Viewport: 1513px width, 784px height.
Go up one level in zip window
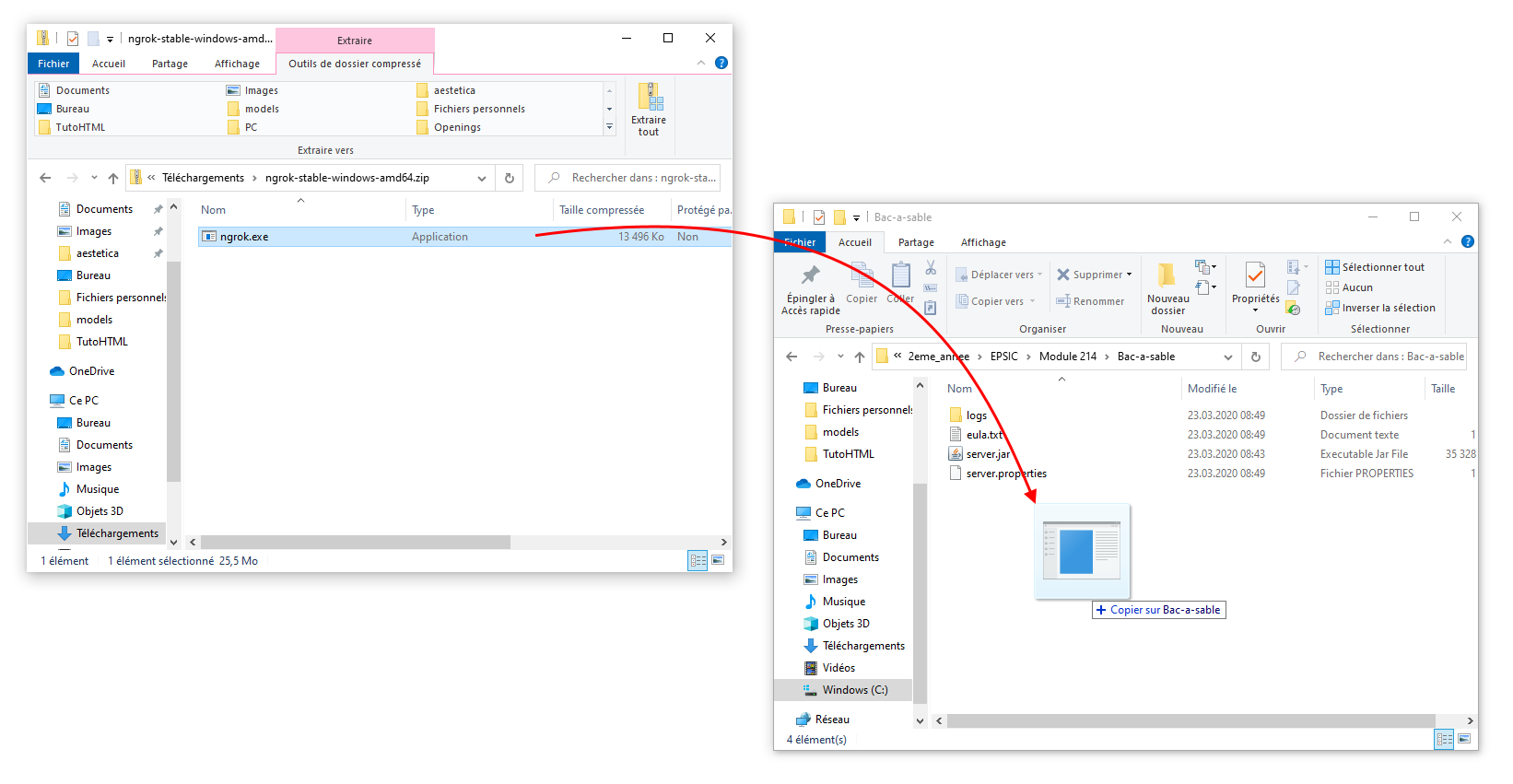pyautogui.click(x=113, y=178)
